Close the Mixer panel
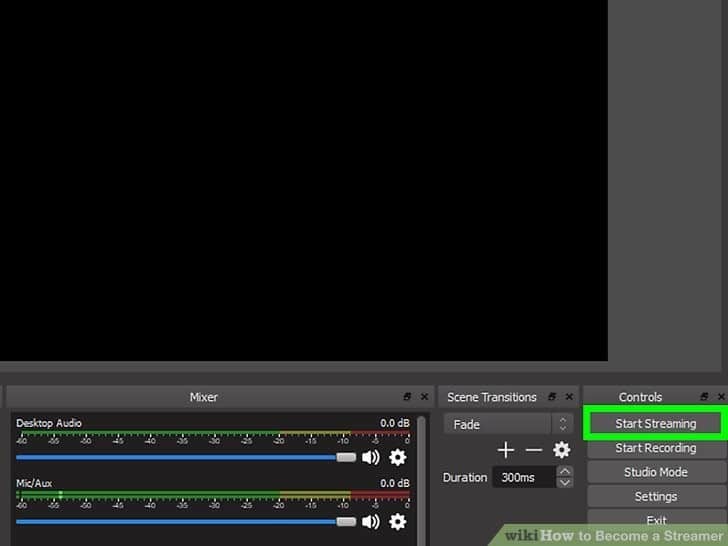728x546 pixels. (424, 397)
